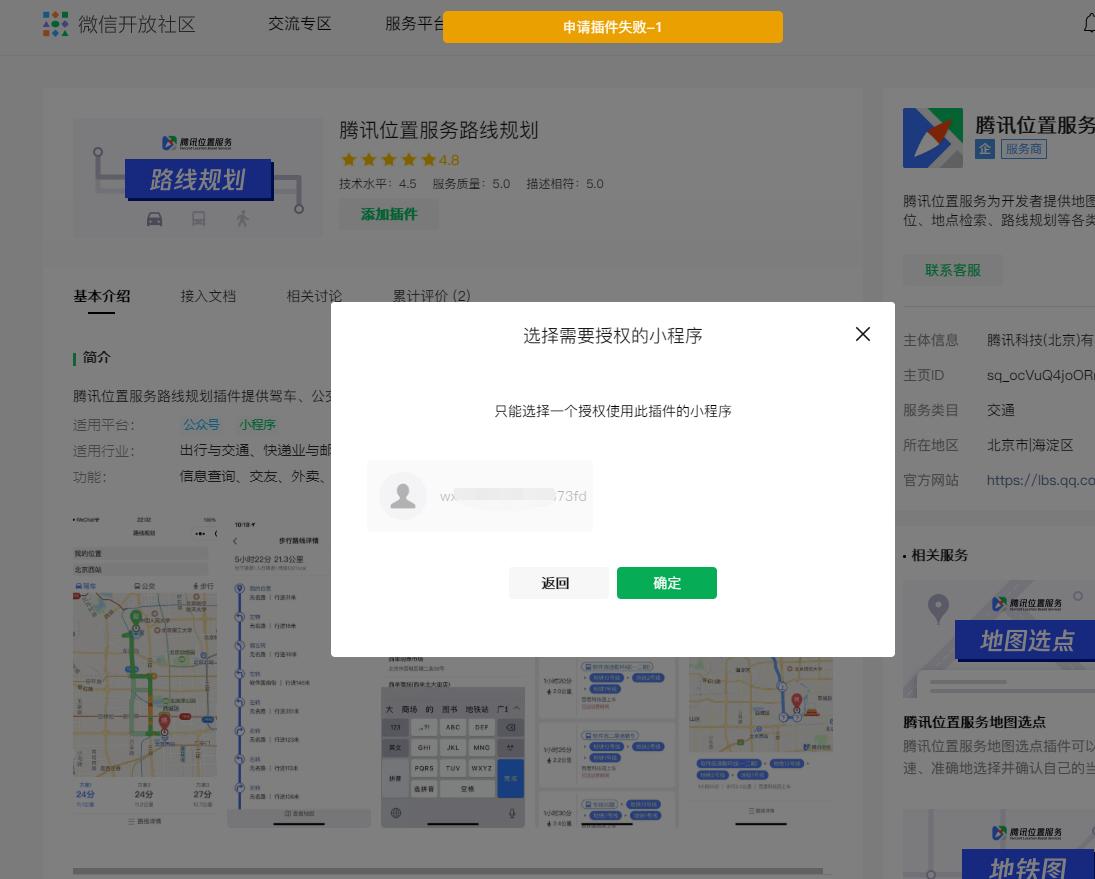Click the car icon in plugin banner

[154, 219]
